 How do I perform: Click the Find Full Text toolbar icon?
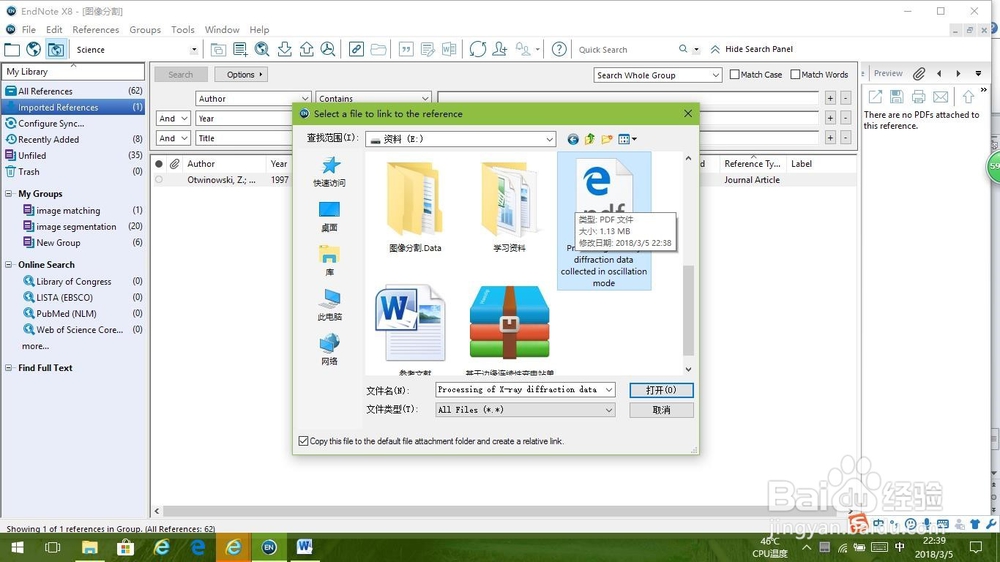pos(328,49)
